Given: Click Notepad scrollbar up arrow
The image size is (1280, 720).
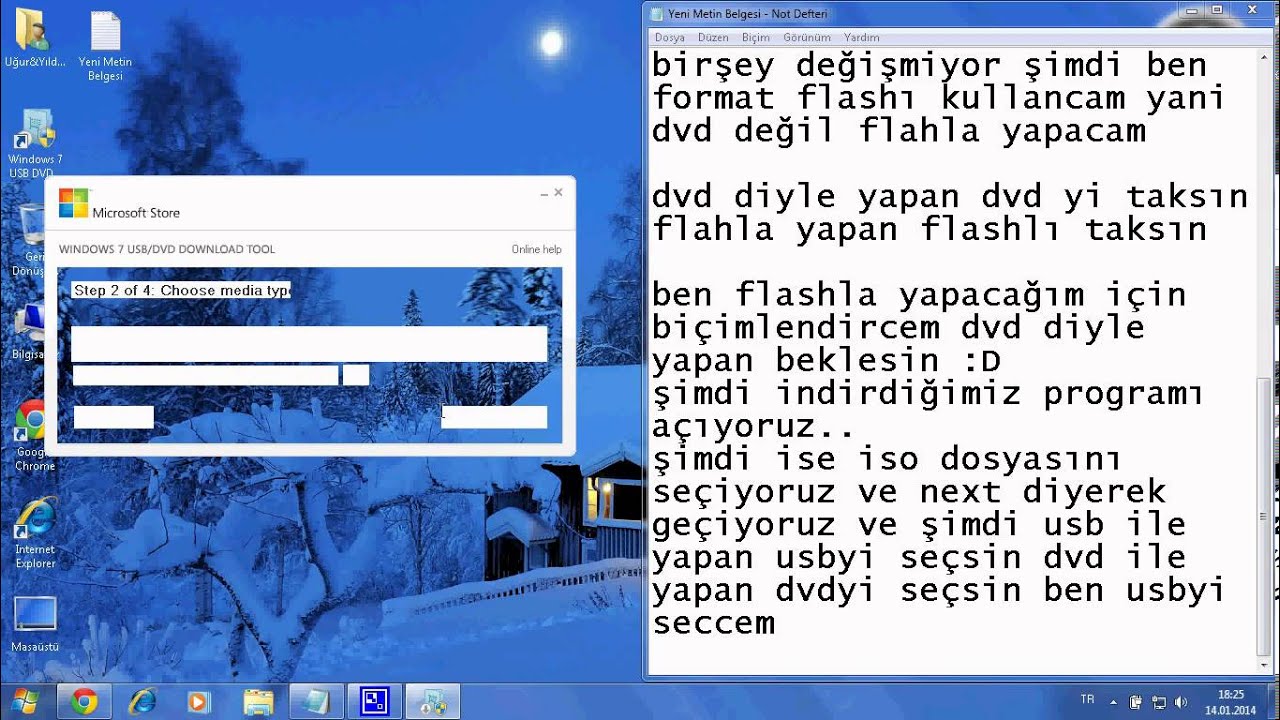Looking at the screenshot, I should [1266, 57].
